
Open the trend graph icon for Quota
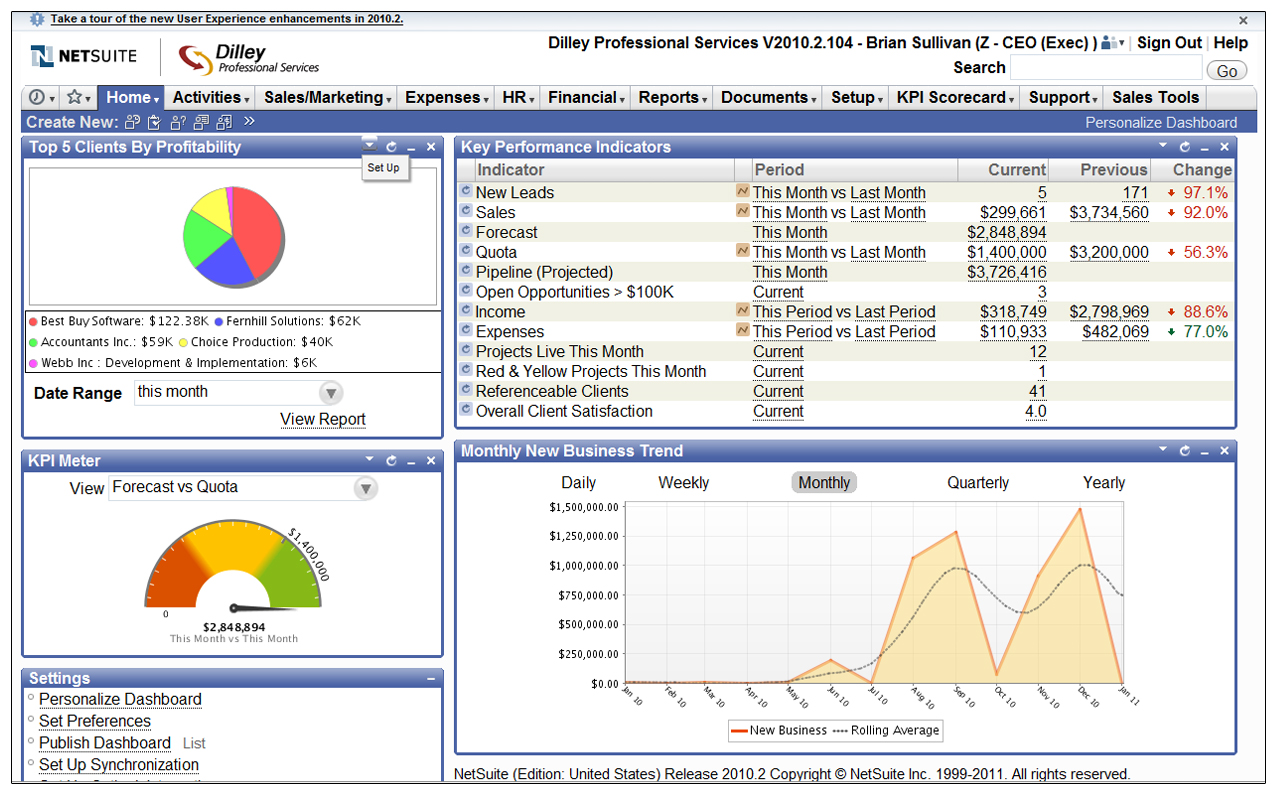743,250
